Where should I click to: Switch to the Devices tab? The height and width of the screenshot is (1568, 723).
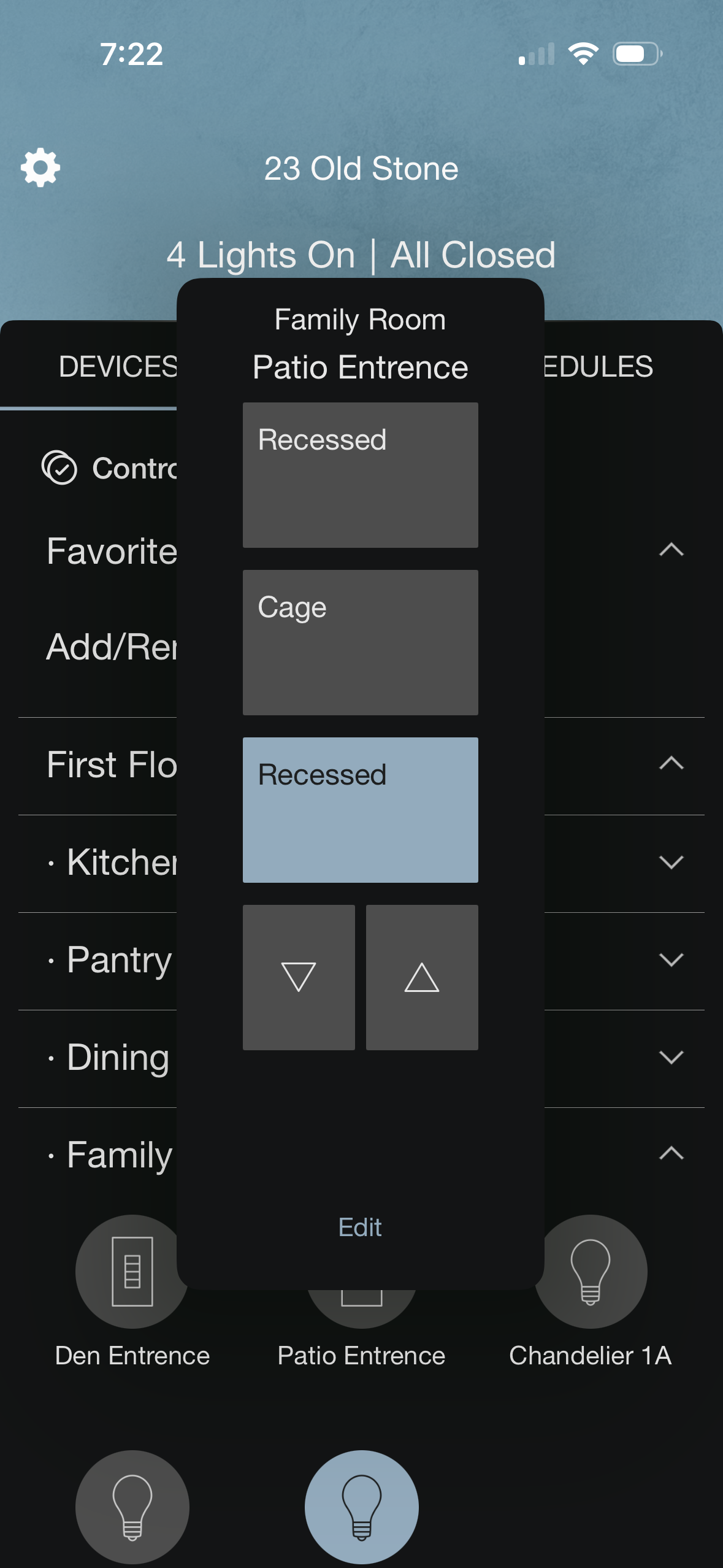[117, 367]
